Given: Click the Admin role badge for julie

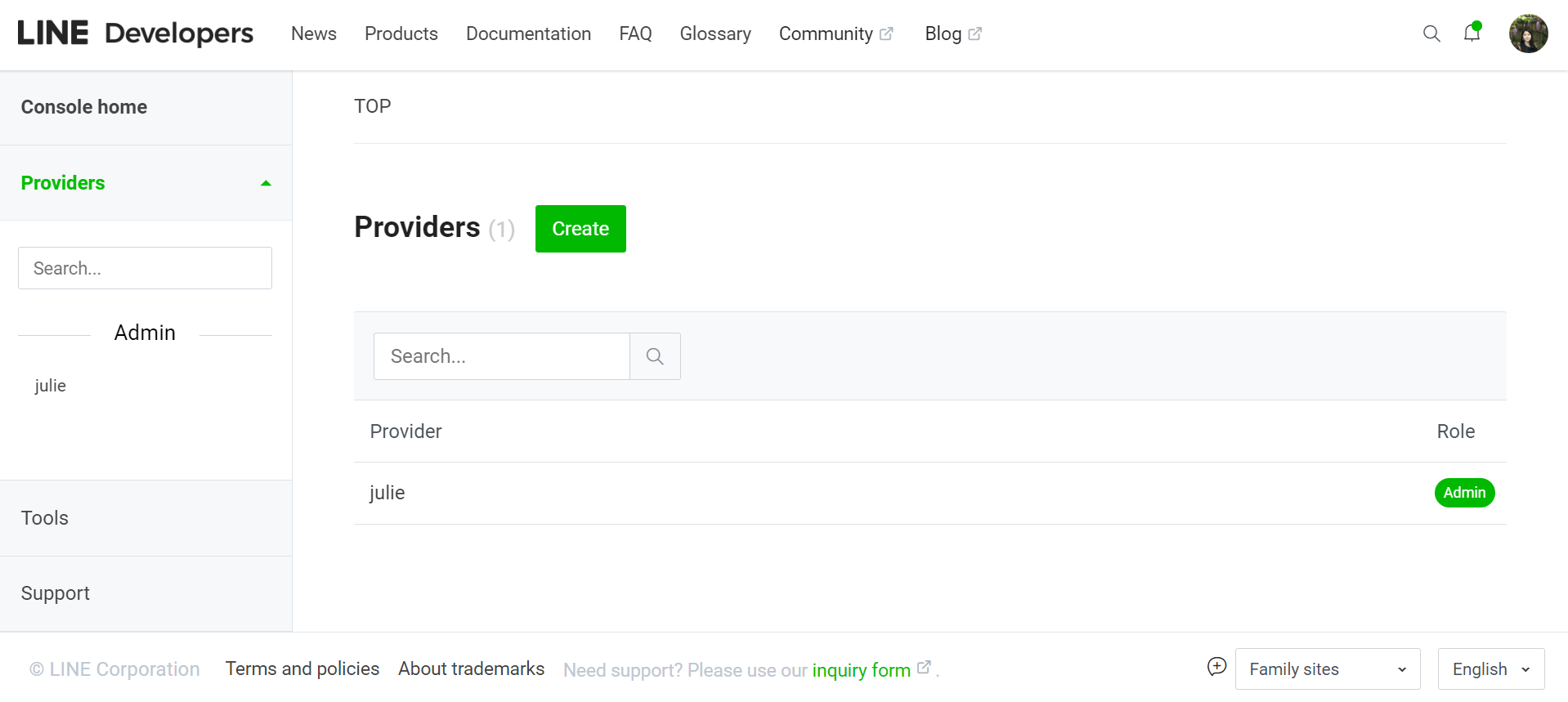Looking at the screenshot, I should (x=1464, y=493).
